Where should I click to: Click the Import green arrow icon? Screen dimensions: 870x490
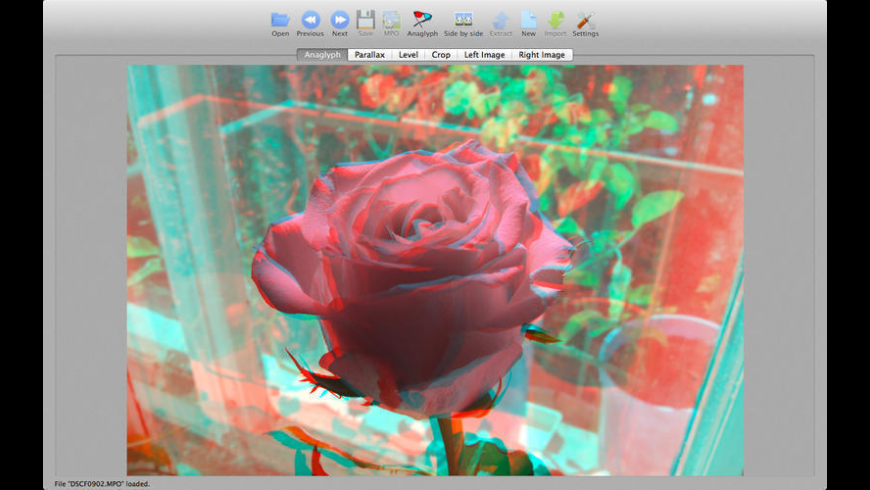point(555,20)
